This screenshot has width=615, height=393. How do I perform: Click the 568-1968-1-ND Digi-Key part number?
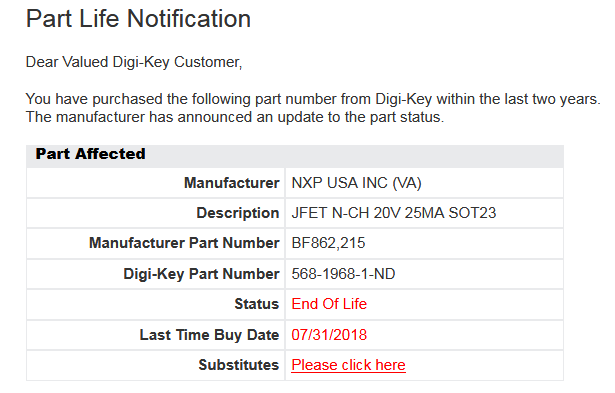(343, 274)
